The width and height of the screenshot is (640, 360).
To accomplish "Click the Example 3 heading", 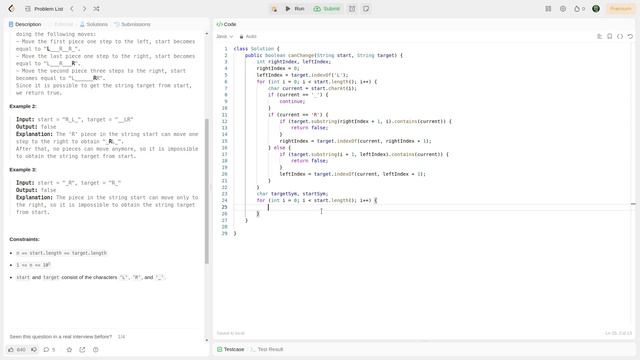I will [23, 169].
